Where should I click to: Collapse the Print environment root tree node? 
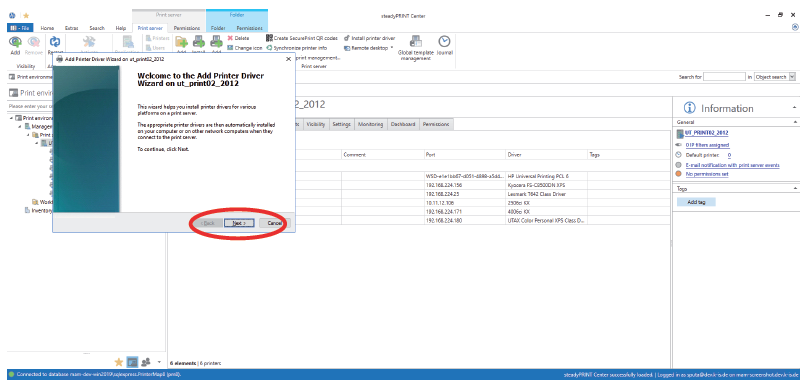tap(11, 118)
